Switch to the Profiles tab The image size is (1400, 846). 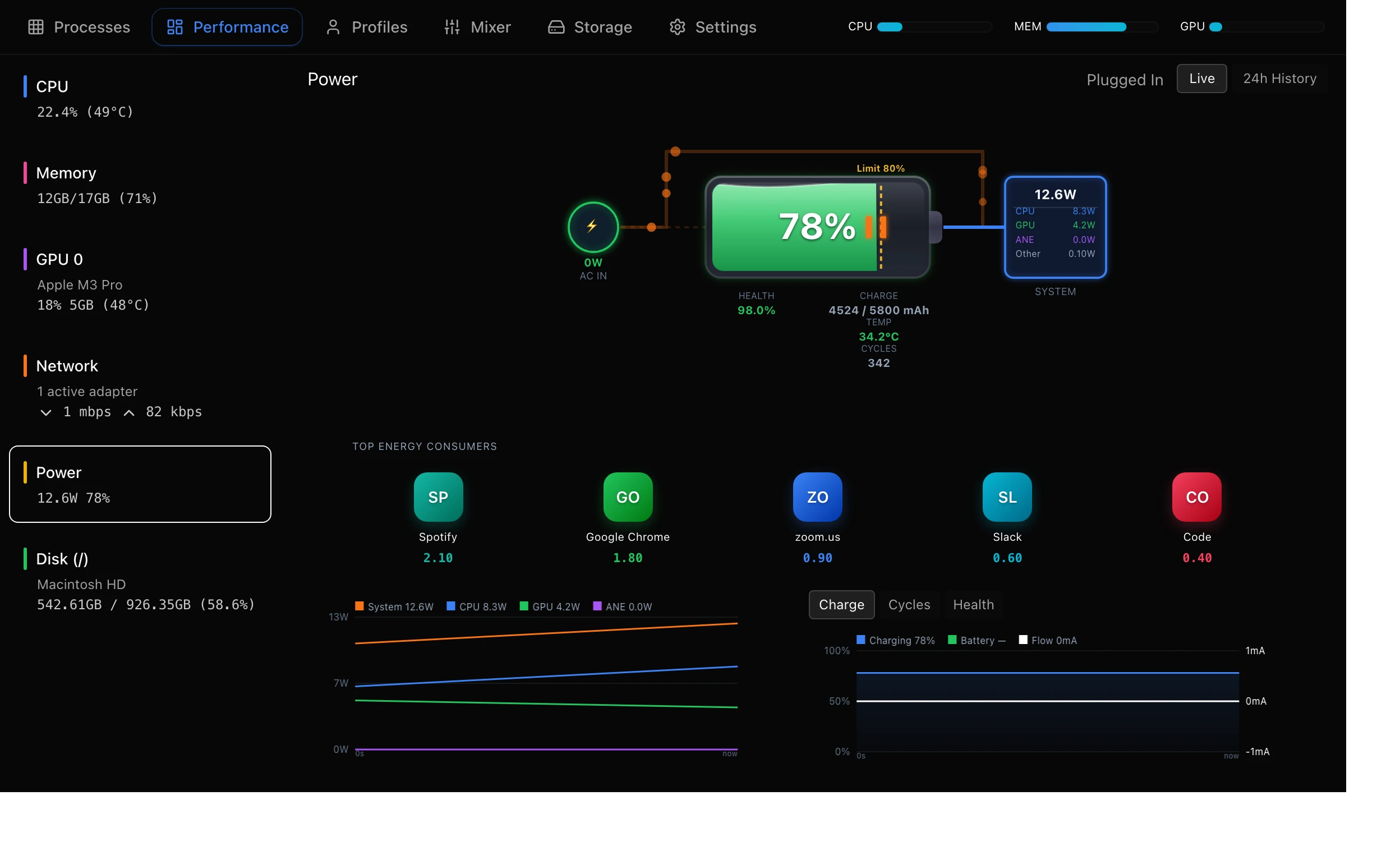[366, 27]
